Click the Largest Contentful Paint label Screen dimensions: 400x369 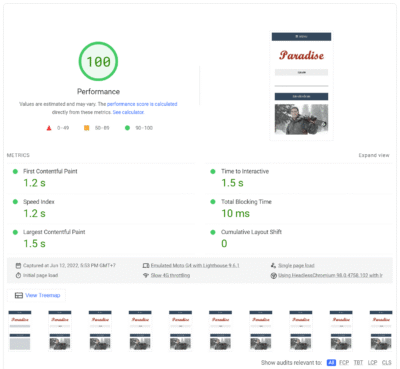(x=54, y=232)
